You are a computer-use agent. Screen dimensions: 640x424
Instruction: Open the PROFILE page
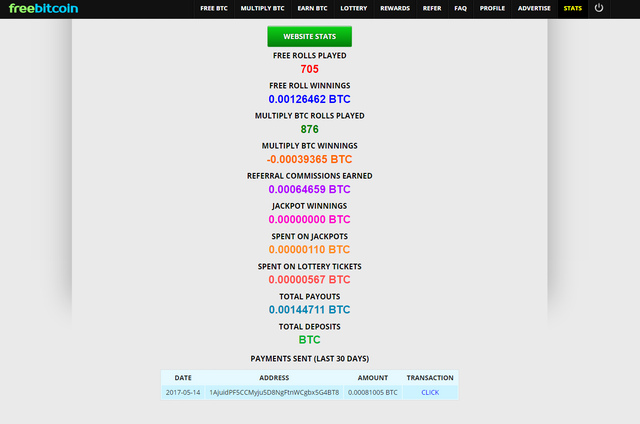[x=492, y=8]
